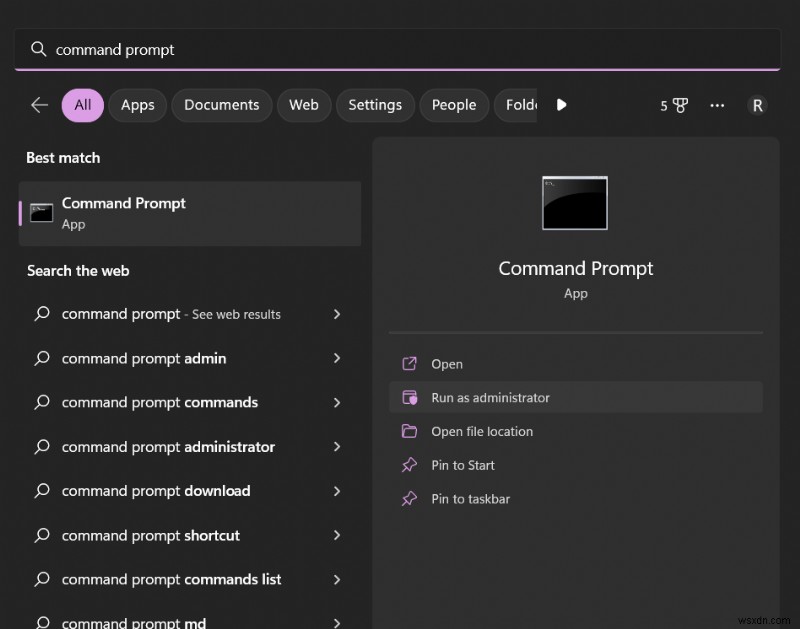
Task: Click the Open file location folder icon
Action: click(409, 431)
